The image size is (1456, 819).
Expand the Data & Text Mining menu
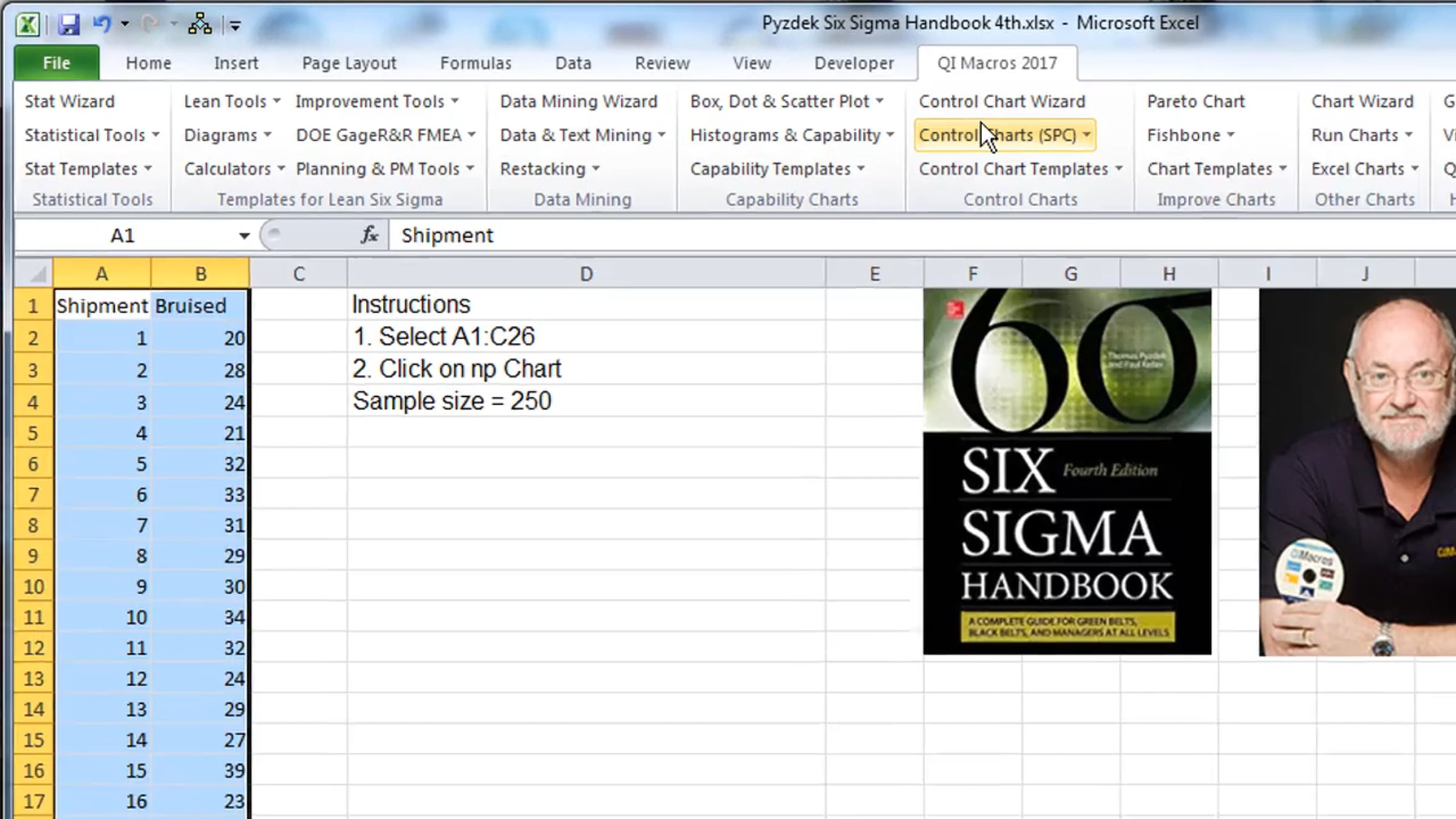pyautogui.click(x=582, y=135)
